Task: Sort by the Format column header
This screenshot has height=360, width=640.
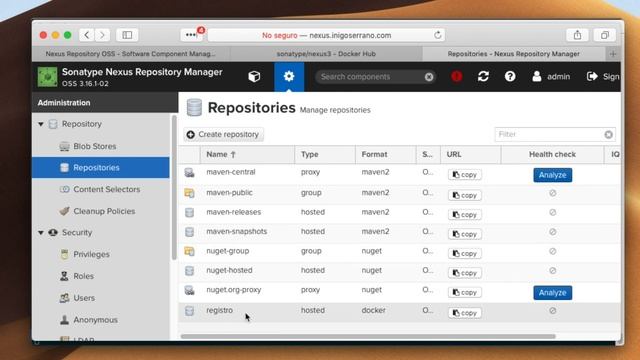Action: [x=386, y=154]
